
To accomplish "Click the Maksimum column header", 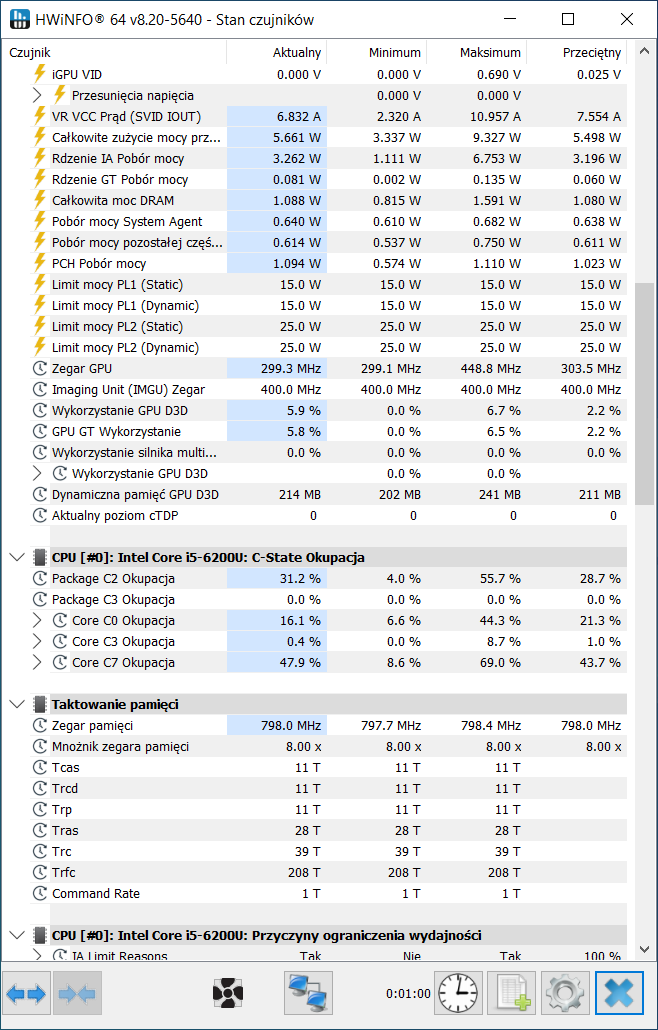I will coord(476,53).
